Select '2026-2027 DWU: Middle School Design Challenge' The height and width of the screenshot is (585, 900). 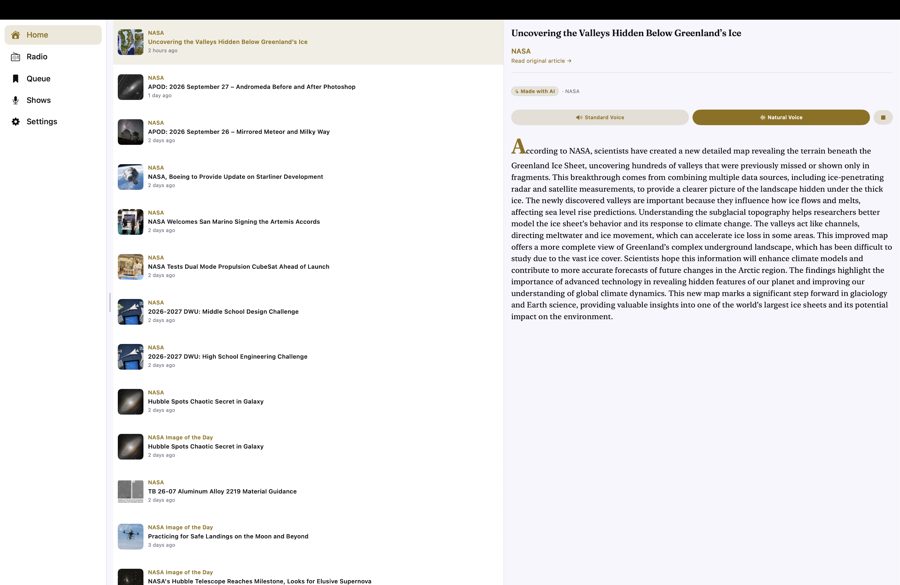223,312
